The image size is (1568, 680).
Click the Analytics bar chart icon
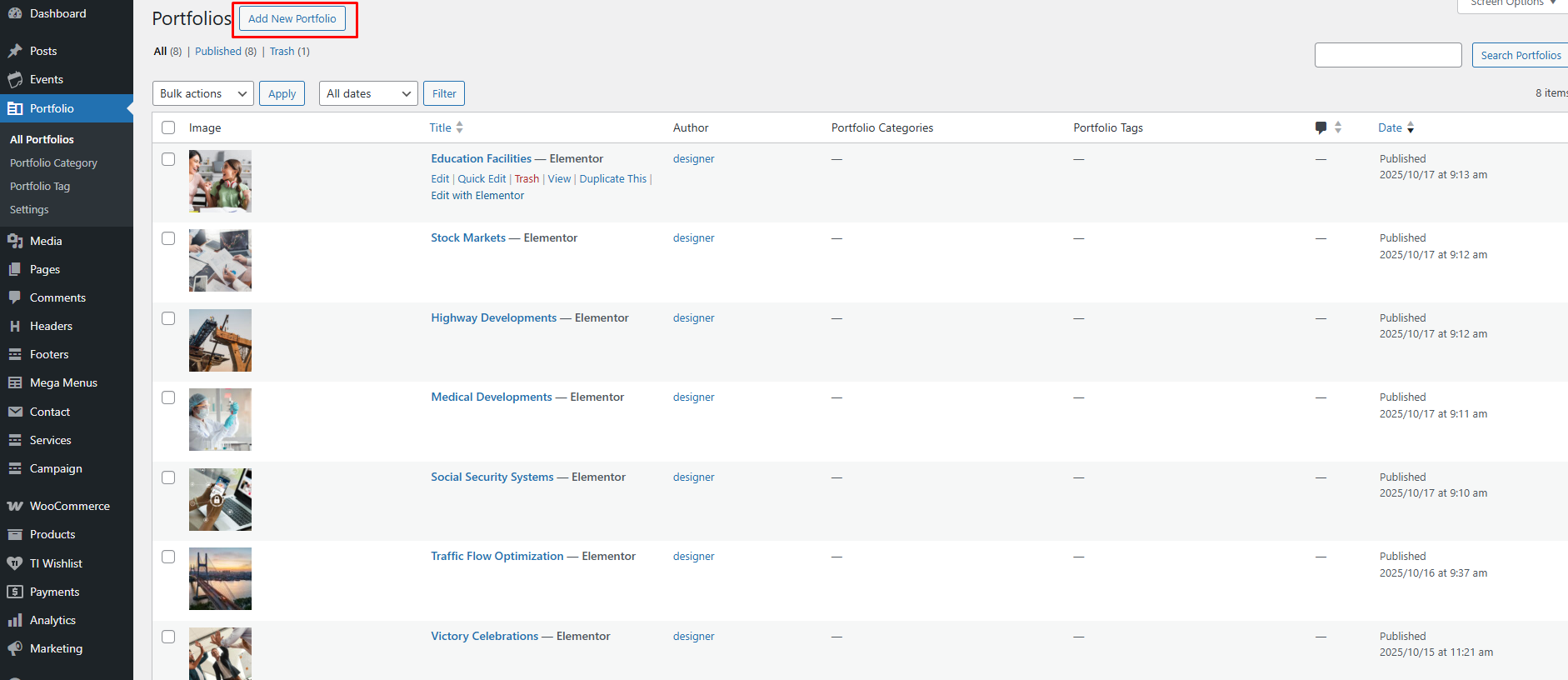pyautogui.click(x=15, y=620)
